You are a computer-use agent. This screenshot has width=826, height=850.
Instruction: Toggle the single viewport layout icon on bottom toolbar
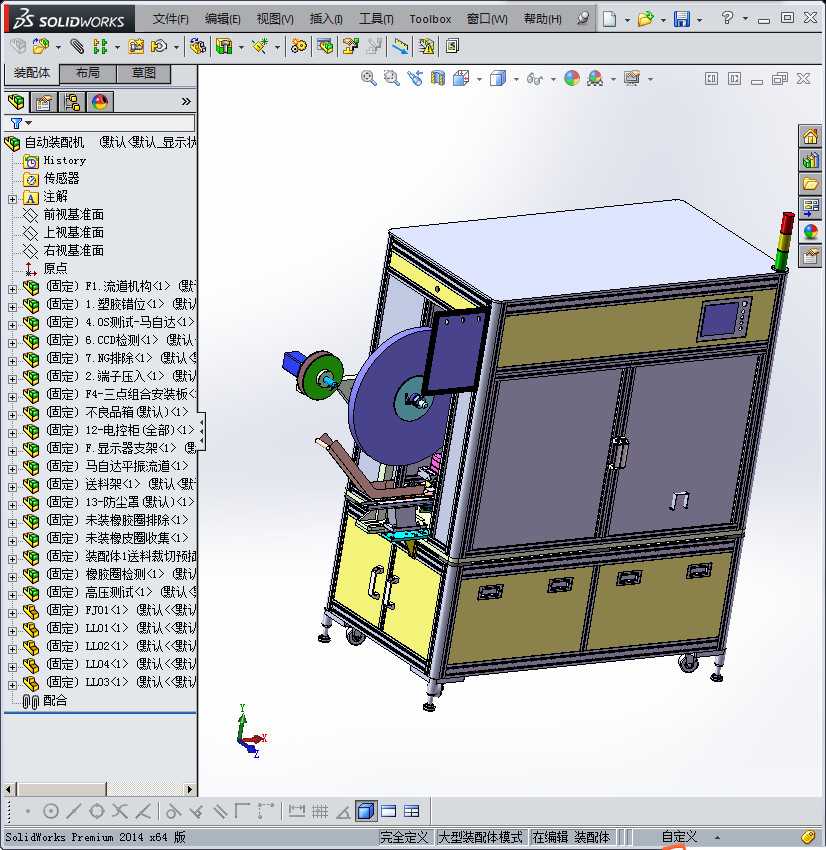[x=389, y=811]
